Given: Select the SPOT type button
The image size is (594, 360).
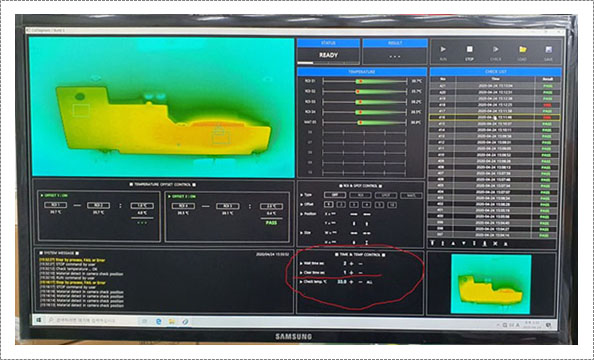Looking at the screenshot, I should [386, 195].
